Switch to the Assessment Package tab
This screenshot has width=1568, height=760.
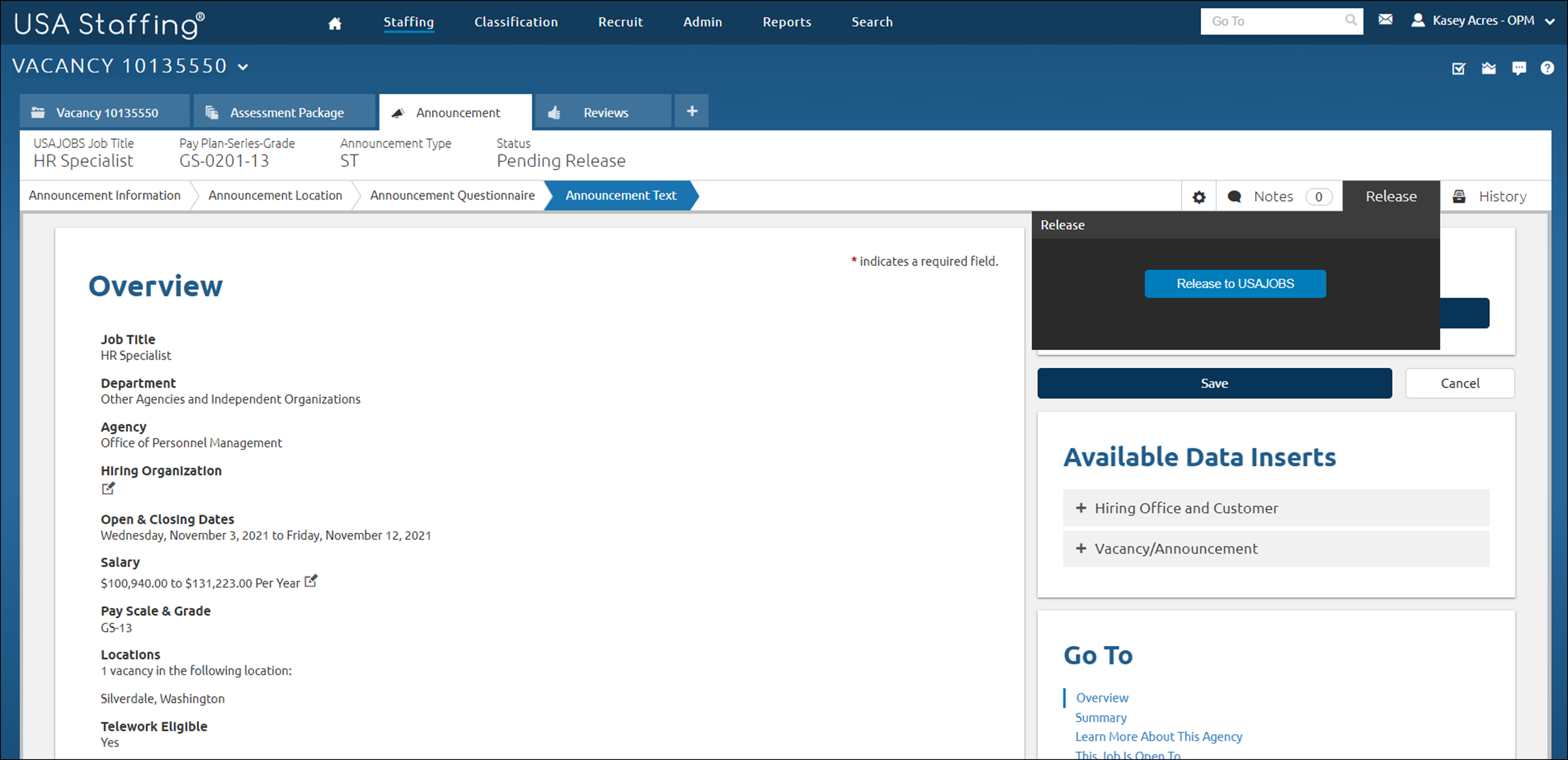284,112
